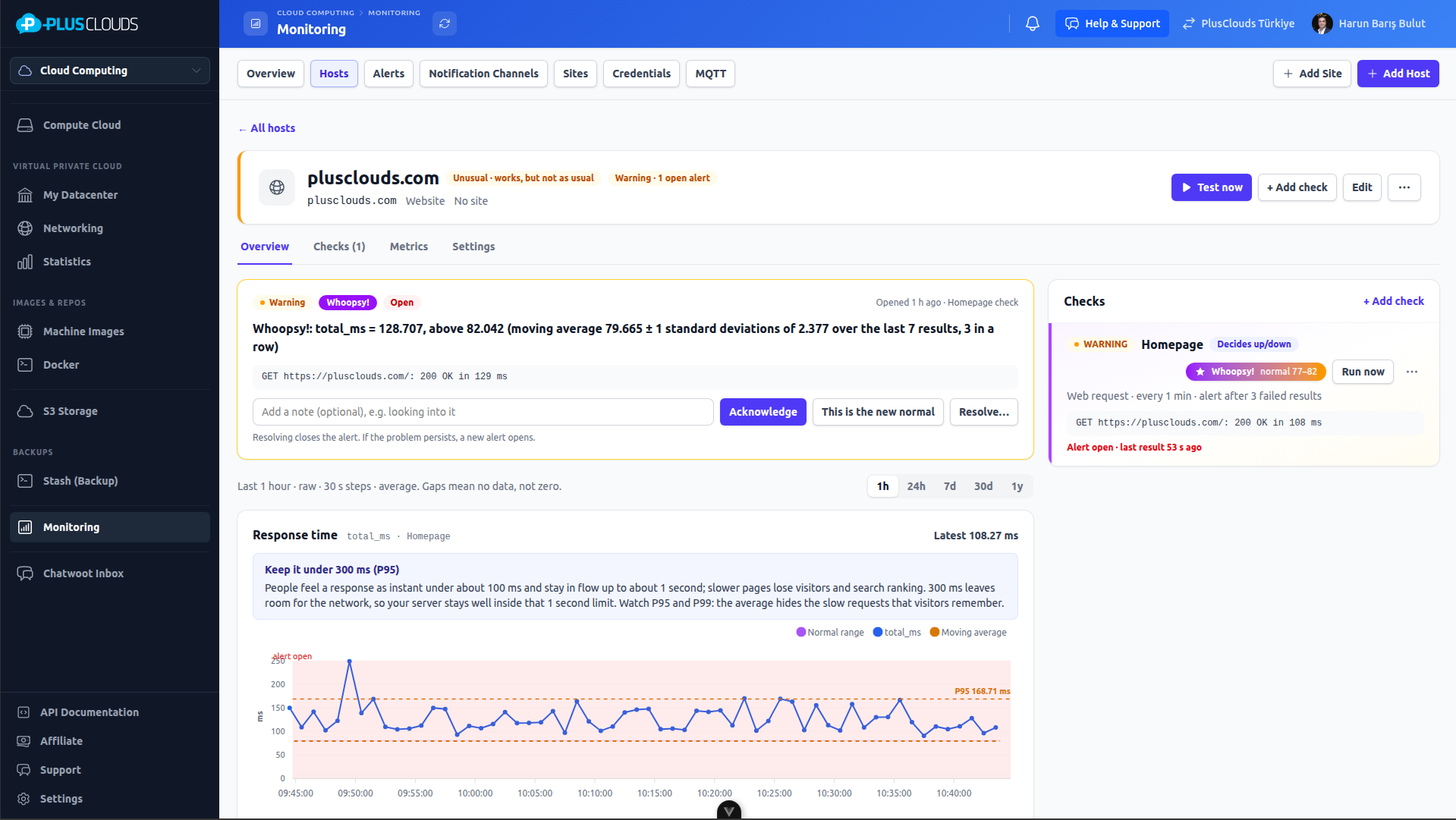Open the Metrics tab

(x=409, y=247)
